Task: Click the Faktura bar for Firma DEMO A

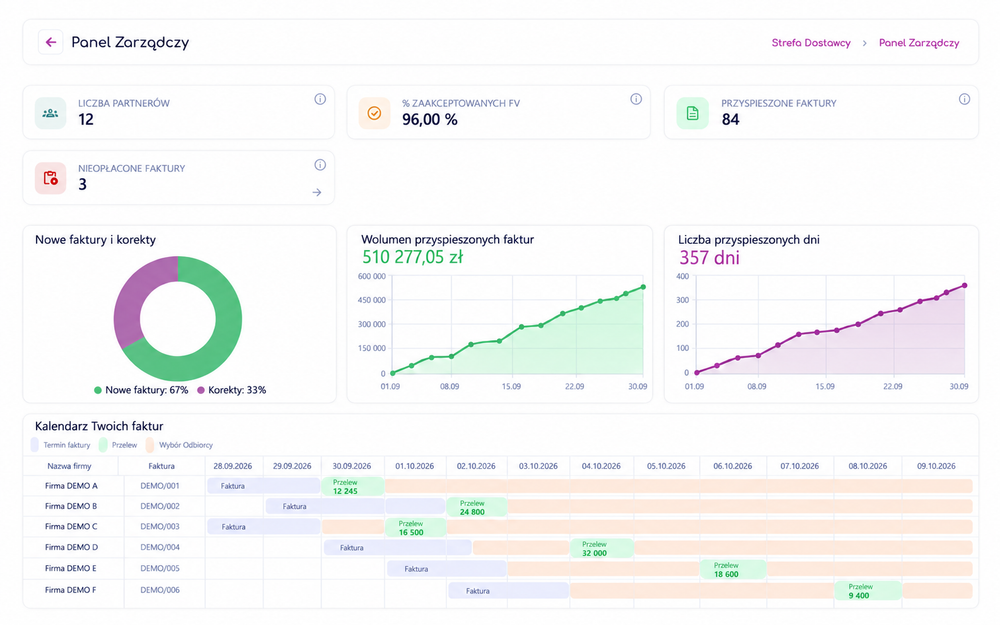Action: pos(263,486)
